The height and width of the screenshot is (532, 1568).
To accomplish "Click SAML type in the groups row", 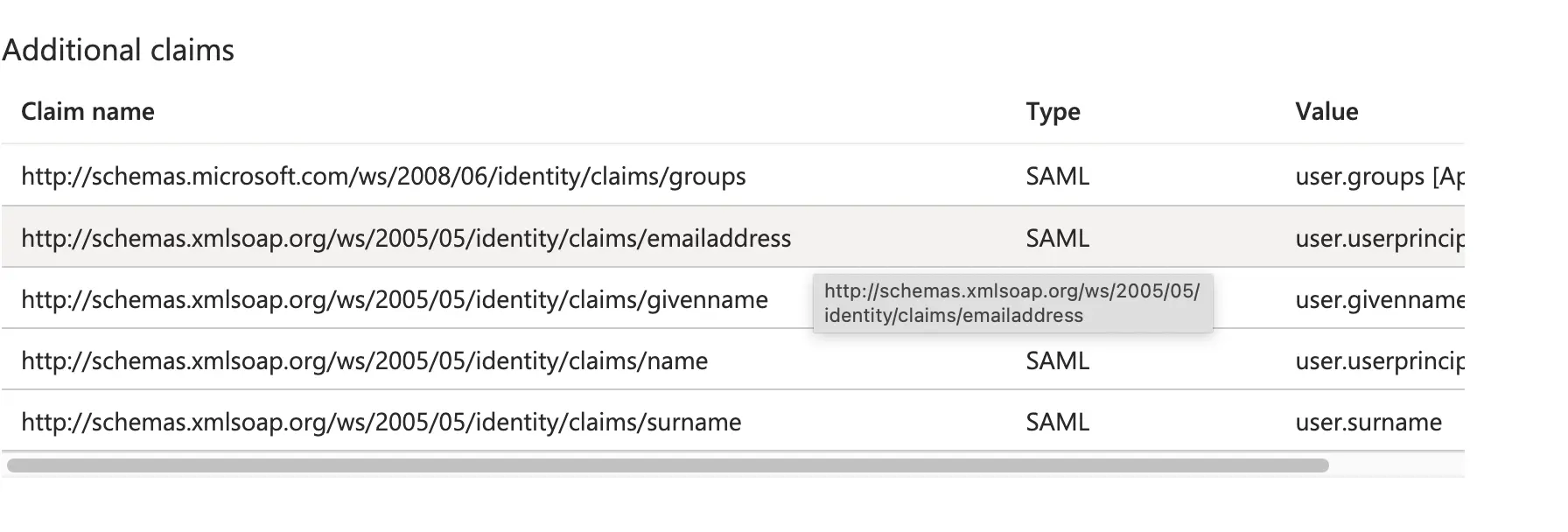I will (1056, 176).
